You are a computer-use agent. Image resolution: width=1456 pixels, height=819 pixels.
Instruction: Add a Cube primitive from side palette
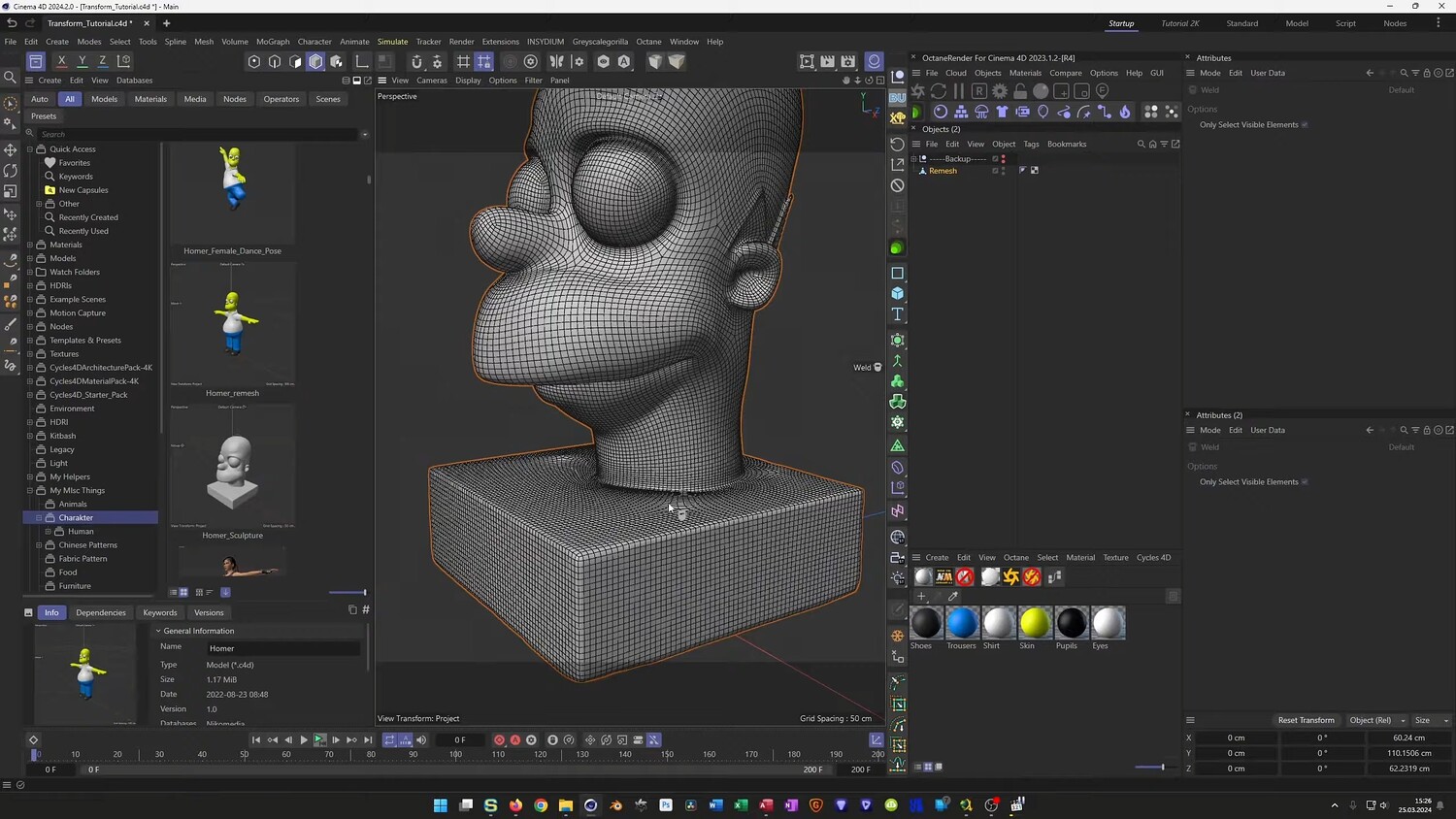(x=898, y=293)
